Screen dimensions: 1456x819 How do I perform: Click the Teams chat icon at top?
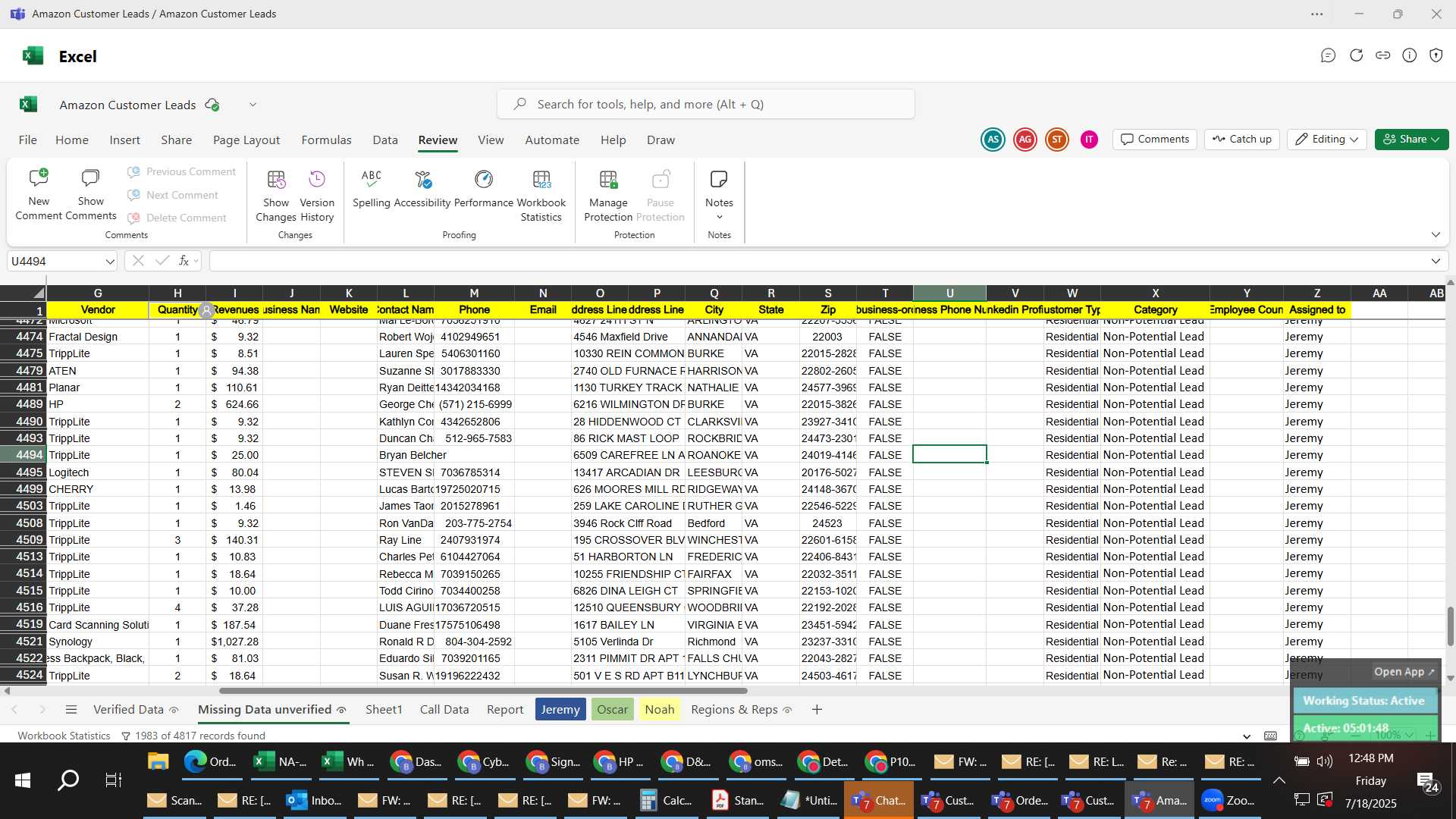1328,55
